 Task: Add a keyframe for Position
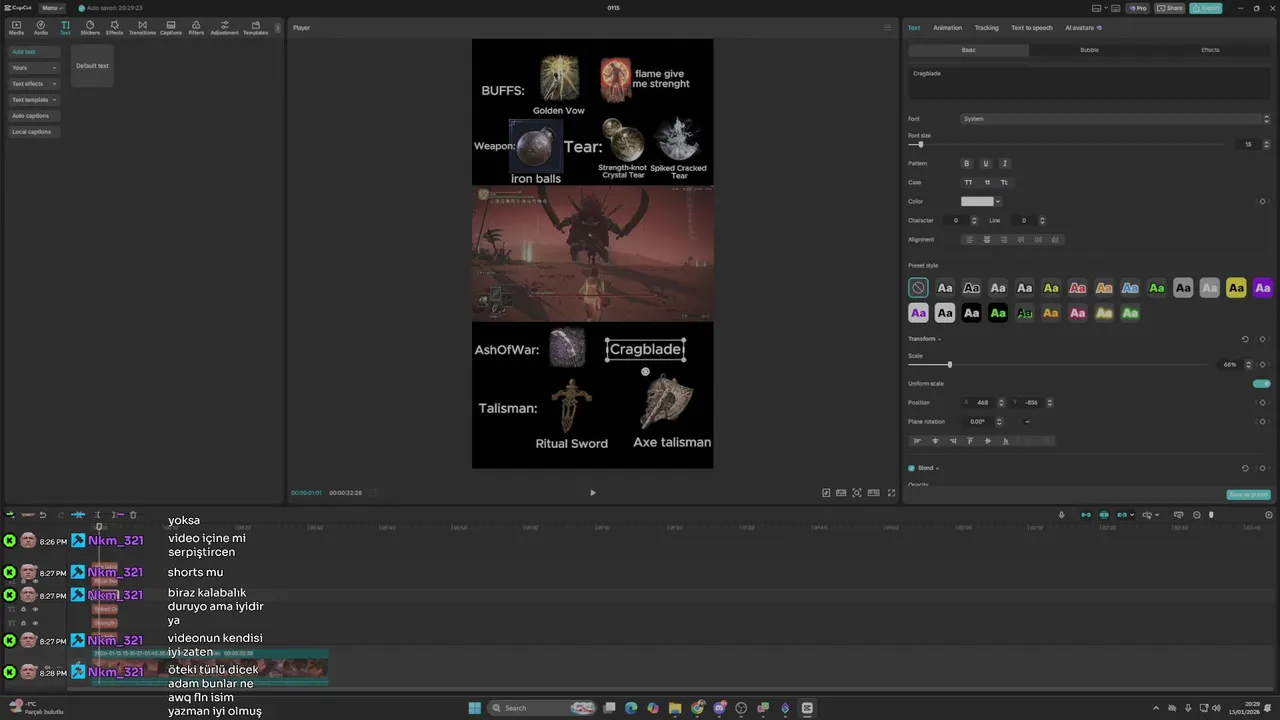click(x=1263, y=403)
